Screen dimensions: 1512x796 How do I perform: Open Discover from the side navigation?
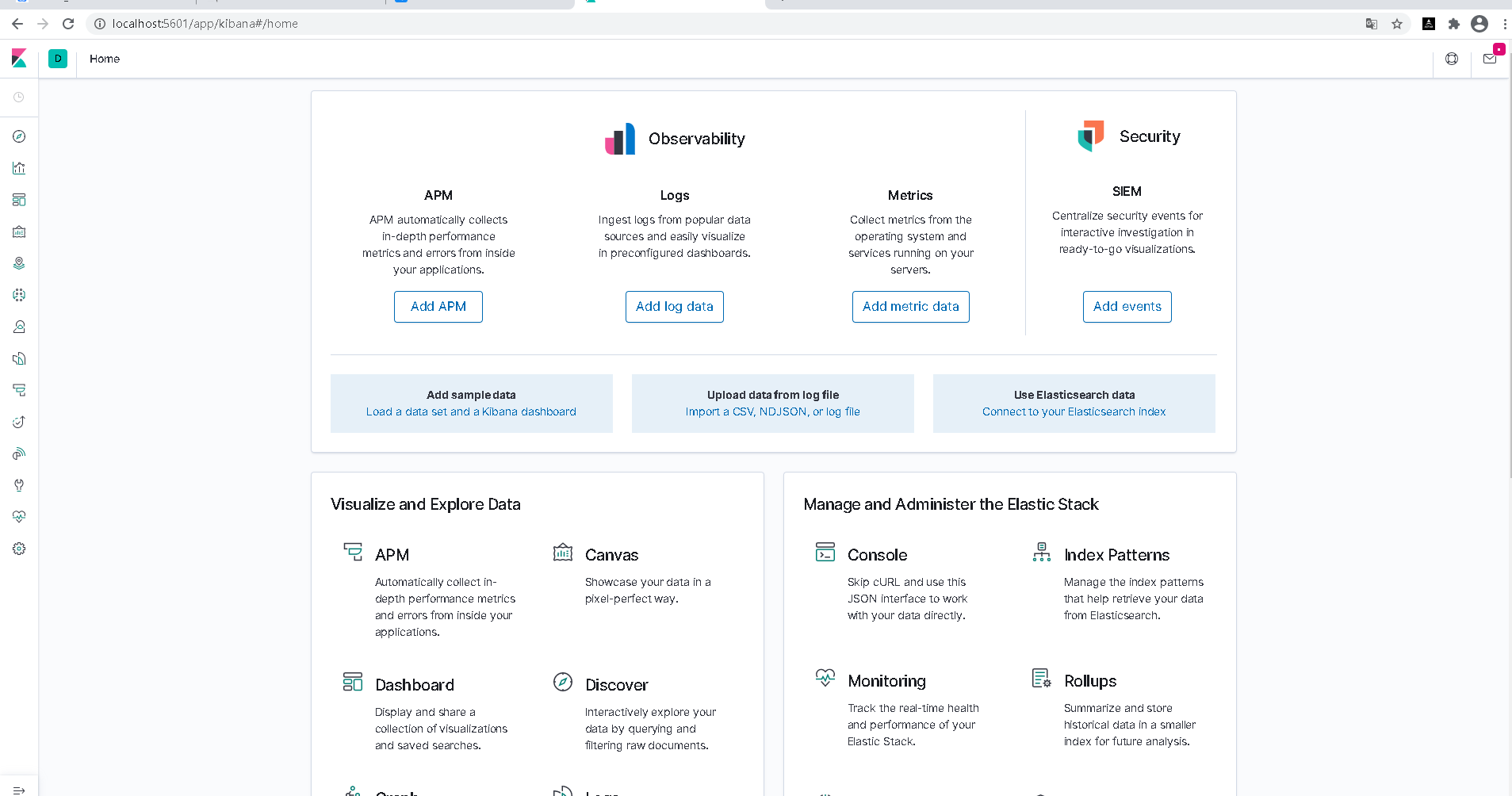point(19,136)
